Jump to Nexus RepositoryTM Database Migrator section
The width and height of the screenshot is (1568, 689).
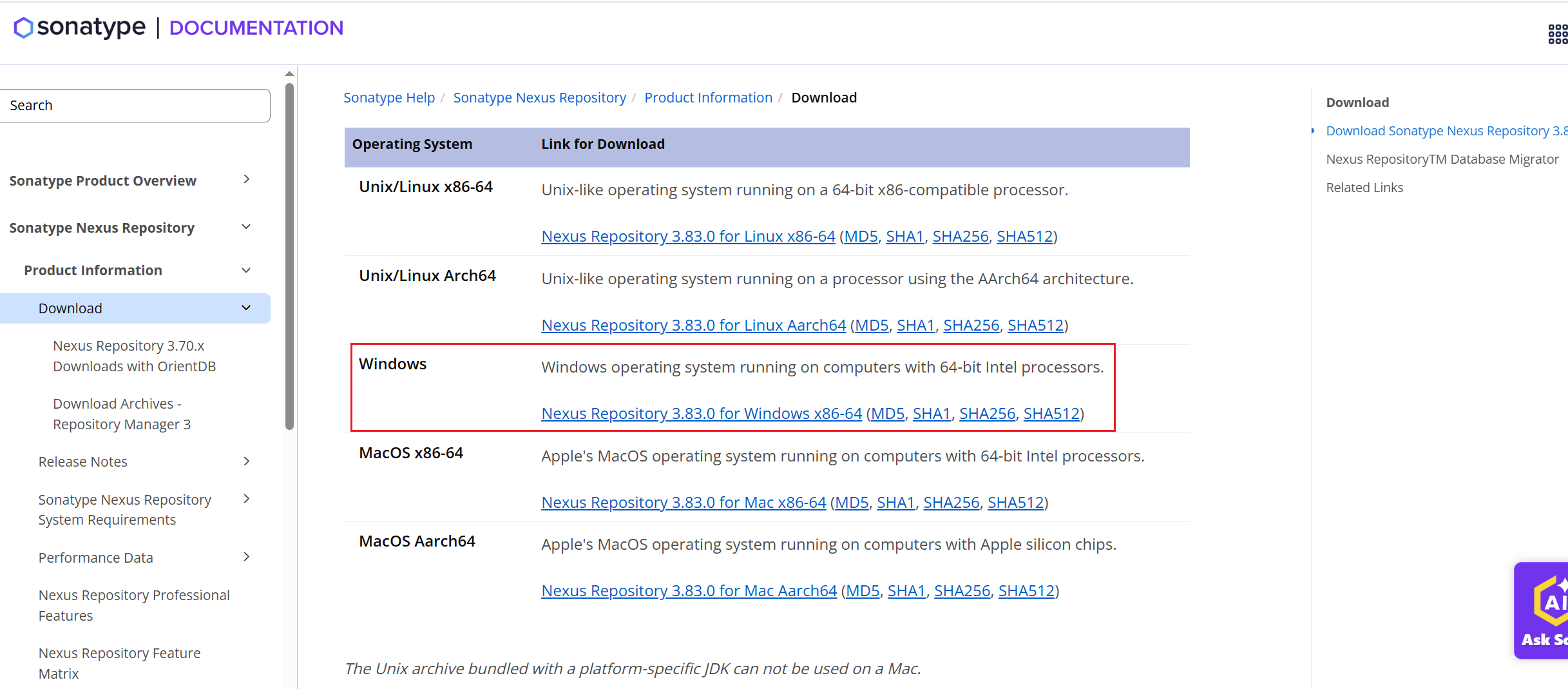coord(1442,159)
